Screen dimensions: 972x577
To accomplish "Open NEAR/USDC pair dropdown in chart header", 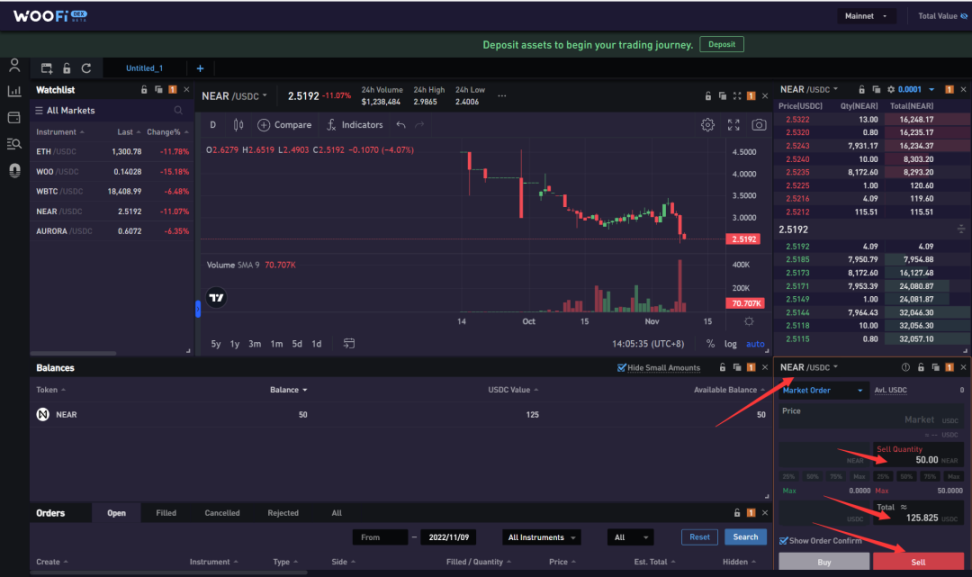I will [234, 96].
